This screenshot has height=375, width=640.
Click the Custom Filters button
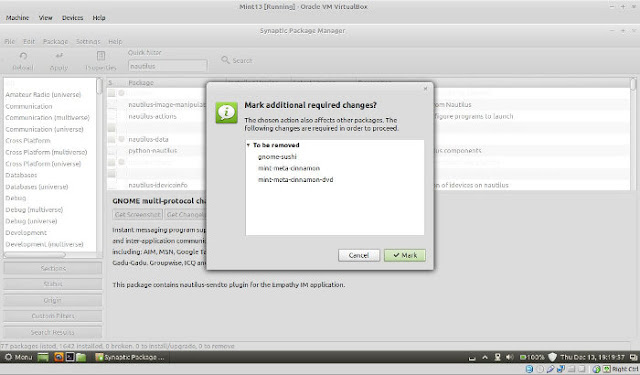pos(53,316)
